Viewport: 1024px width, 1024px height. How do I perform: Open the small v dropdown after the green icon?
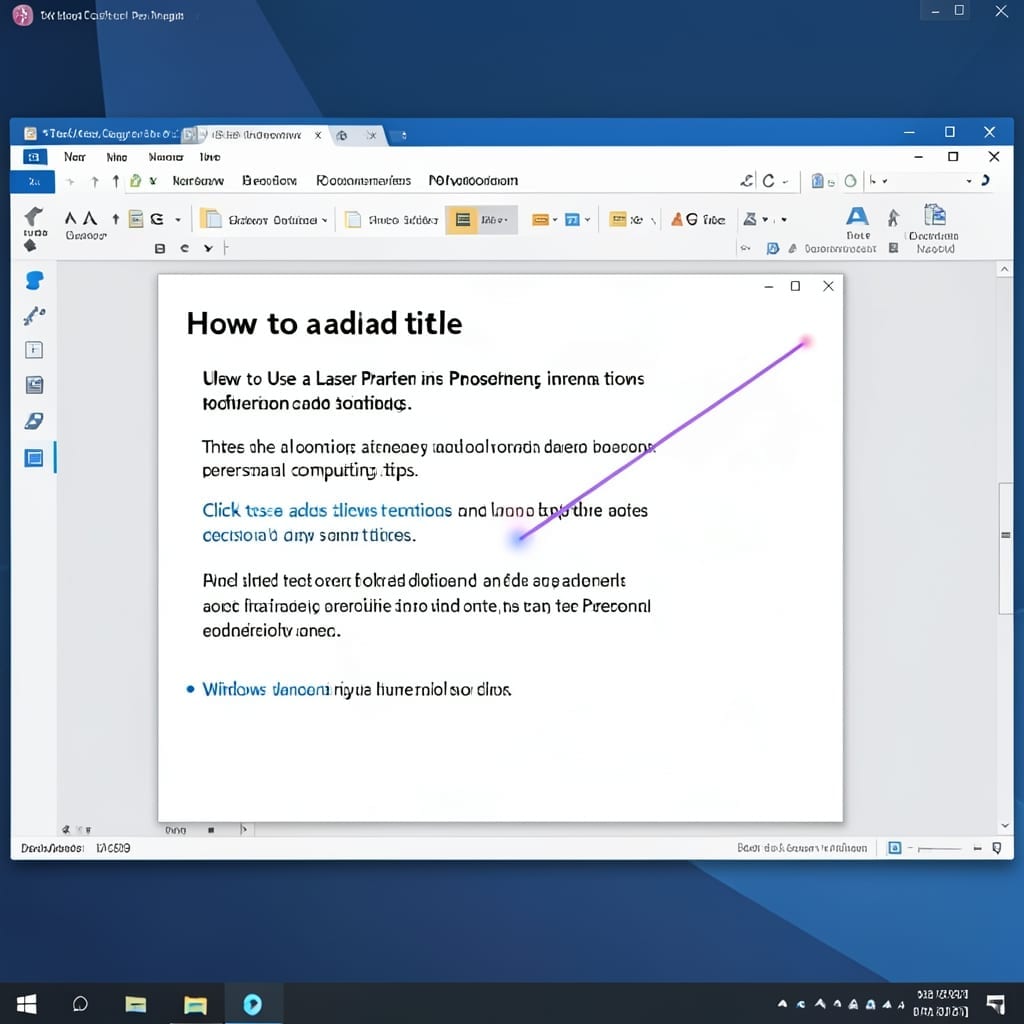pyautogui.click(x=153, y=181)
